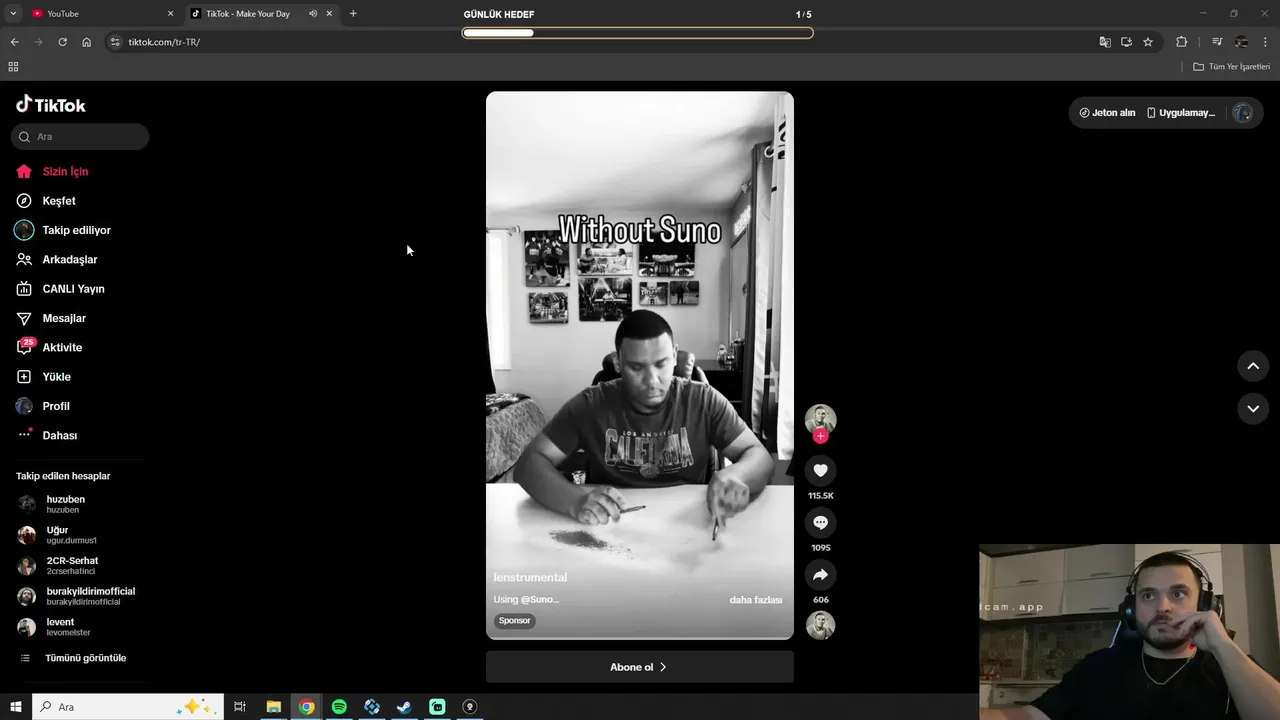Go to browser home page
This screenshot has height=720, width=1280.
[87, 42]
